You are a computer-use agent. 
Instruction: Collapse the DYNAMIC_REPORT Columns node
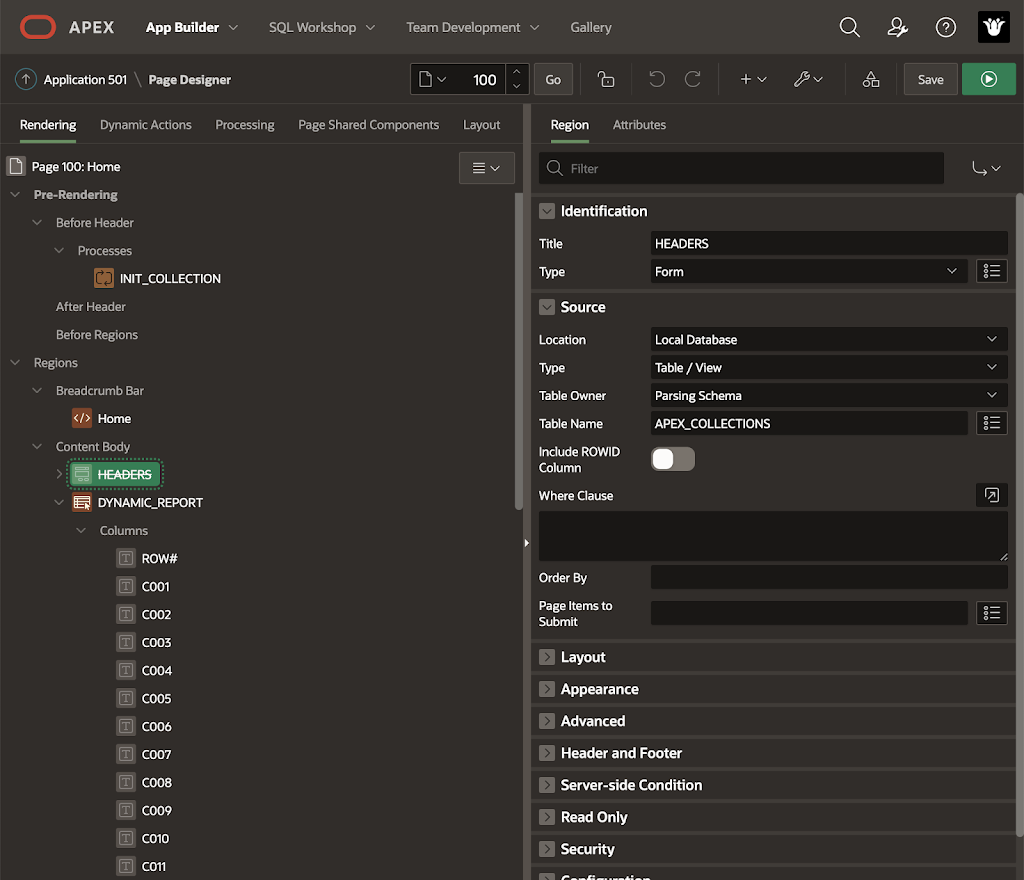click(x=81, y=531)
